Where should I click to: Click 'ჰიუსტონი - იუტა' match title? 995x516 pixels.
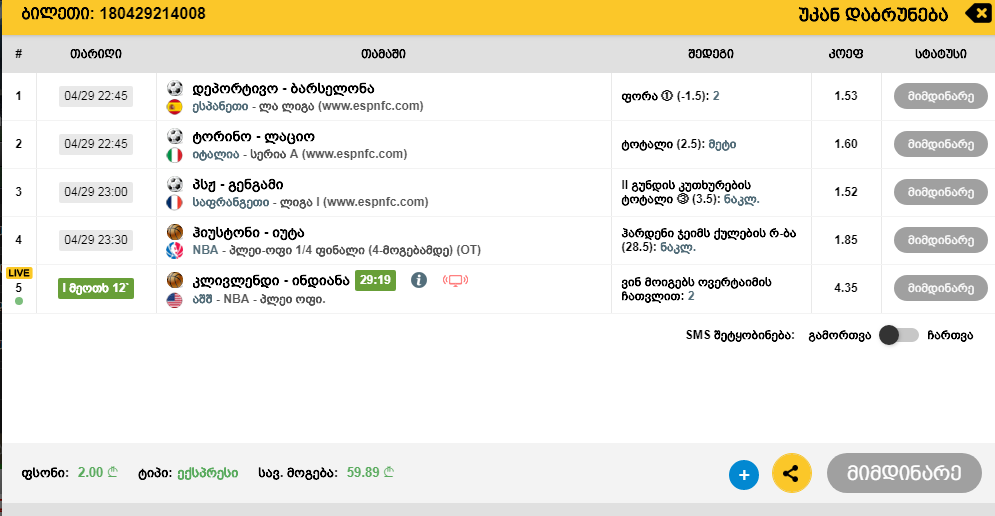(x=248, y=233)
